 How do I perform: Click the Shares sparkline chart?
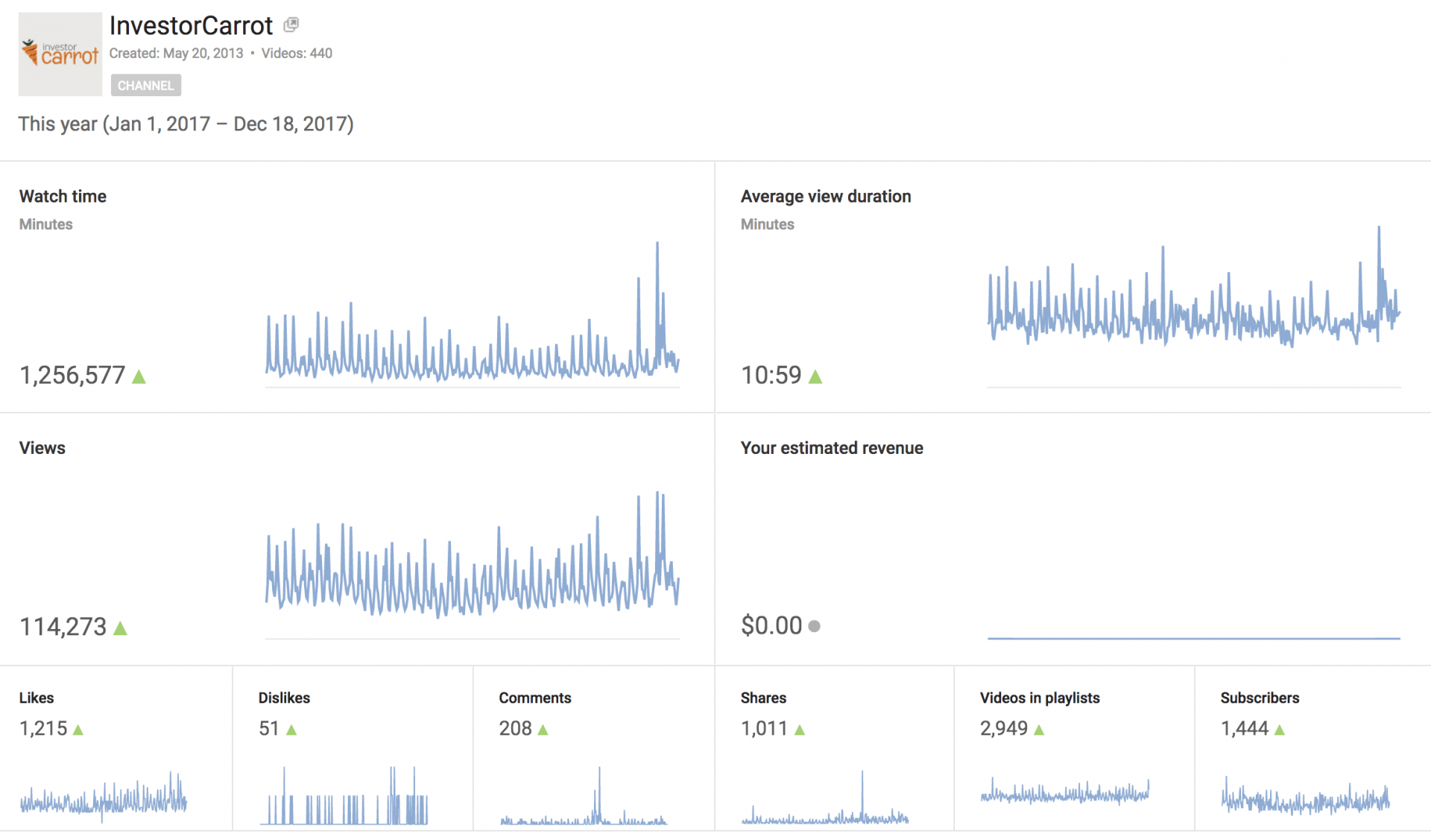(825, 797)
